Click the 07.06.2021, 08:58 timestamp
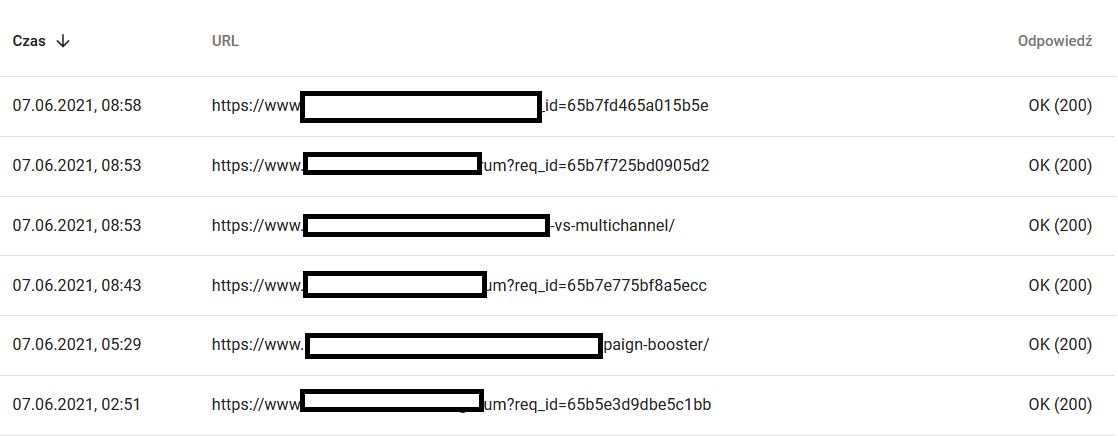1118x436 pixels. pyautogui.click(x=76, y=105)
